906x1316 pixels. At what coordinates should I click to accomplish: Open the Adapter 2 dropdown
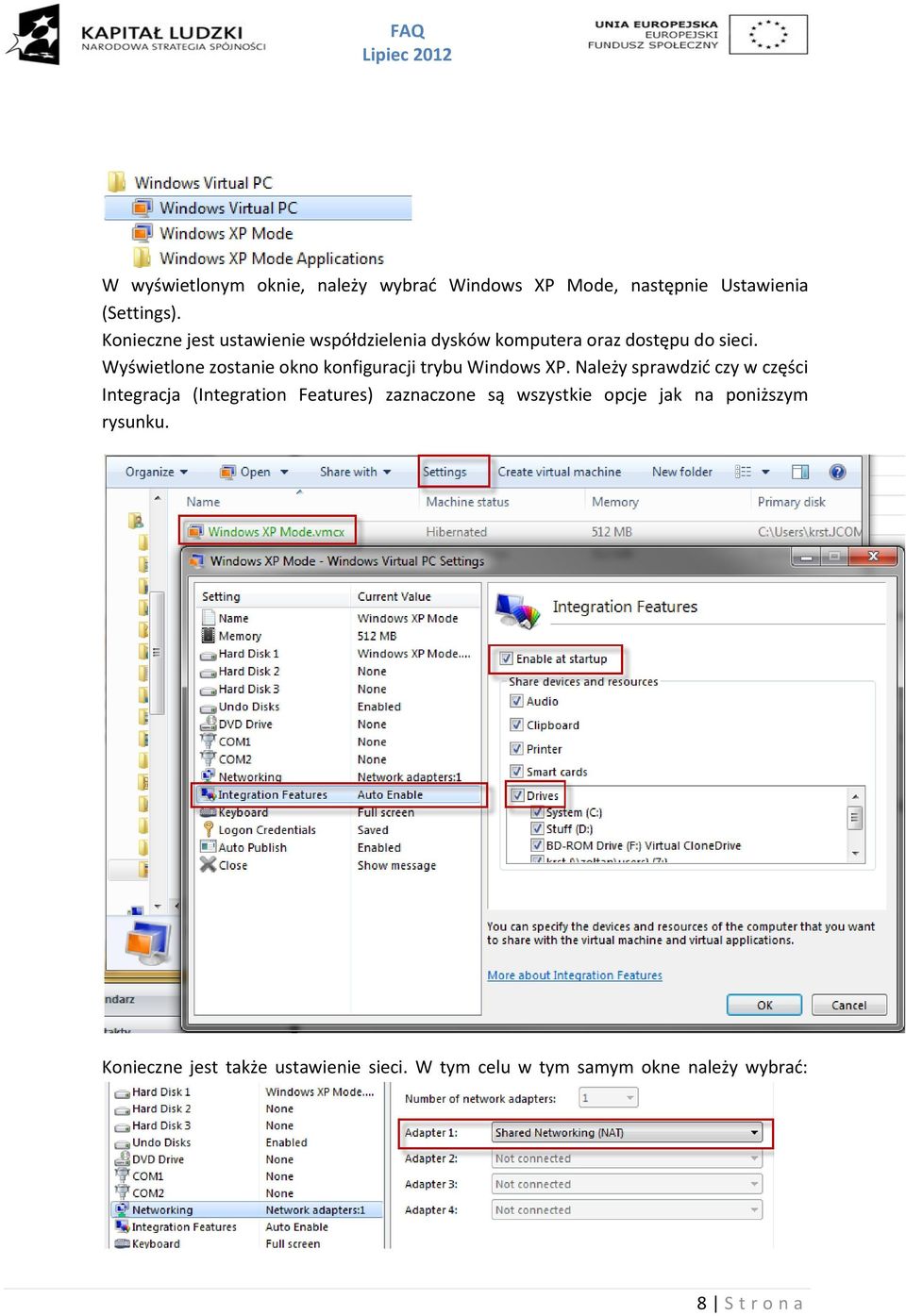pos(627,1158)
